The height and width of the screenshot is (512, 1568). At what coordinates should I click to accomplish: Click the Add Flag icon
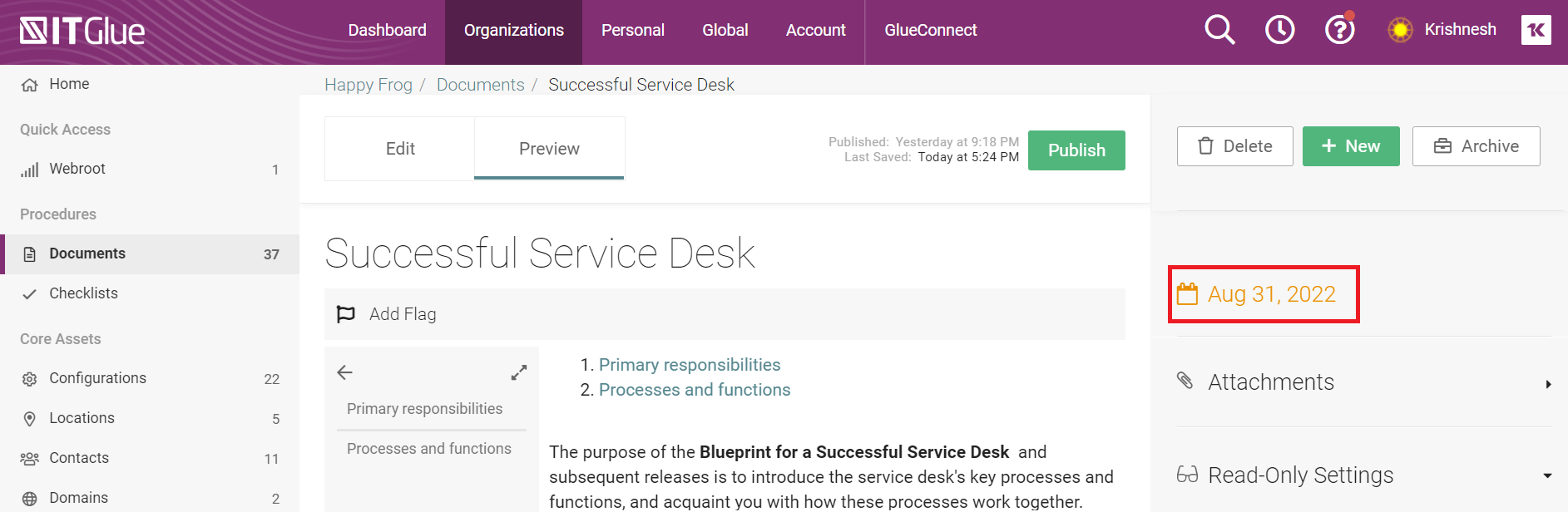345,314
